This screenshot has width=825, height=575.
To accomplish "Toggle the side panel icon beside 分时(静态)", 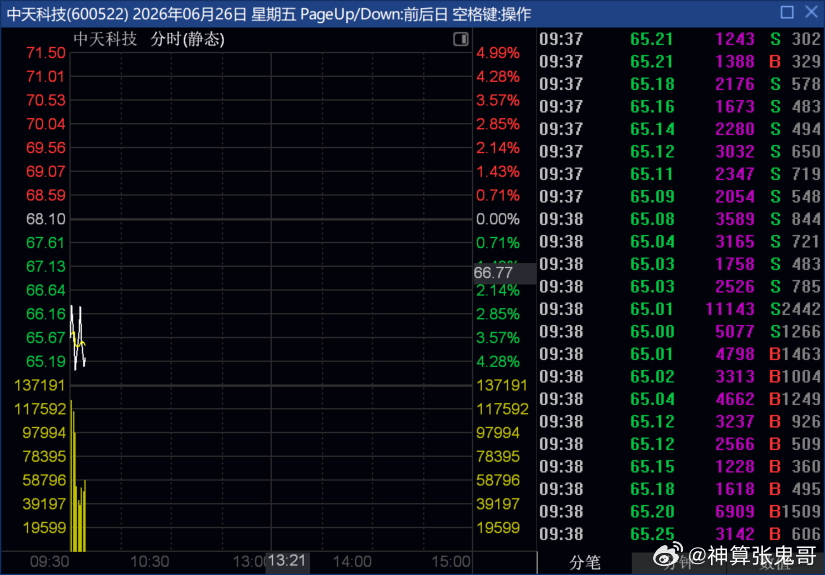I will (460, 39).
